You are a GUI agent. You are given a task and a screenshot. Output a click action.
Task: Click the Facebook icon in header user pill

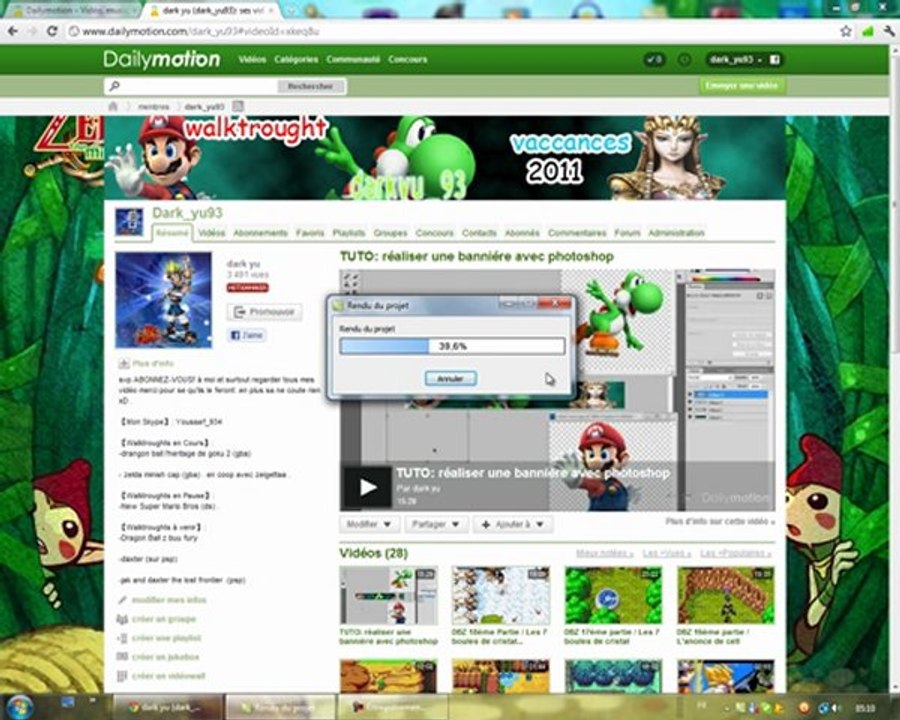(x=774, y=59)
